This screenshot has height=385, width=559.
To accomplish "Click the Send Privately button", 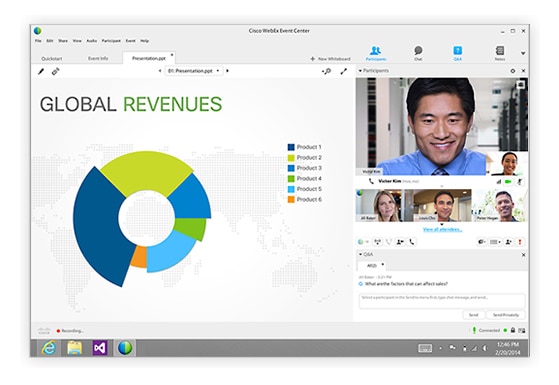I will 506,315.
